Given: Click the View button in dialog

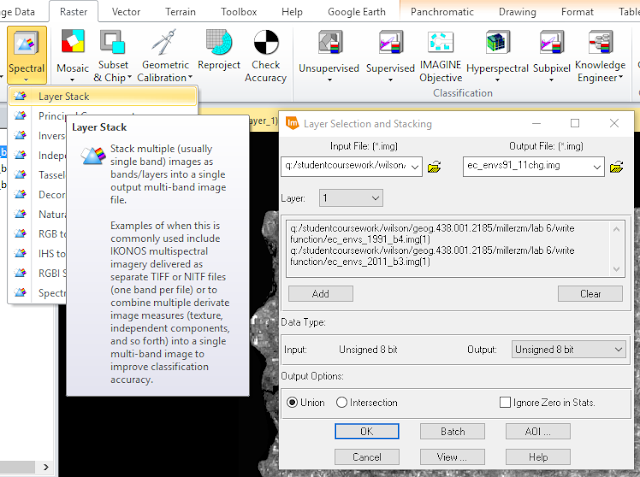Looking at the screenshot, I should pyautogui.click(x=452, y=457).
